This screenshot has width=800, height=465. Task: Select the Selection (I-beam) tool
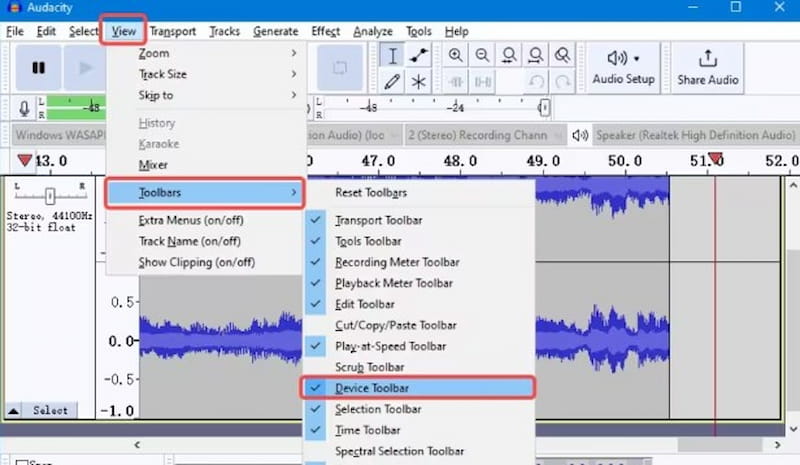coord(392,55)
